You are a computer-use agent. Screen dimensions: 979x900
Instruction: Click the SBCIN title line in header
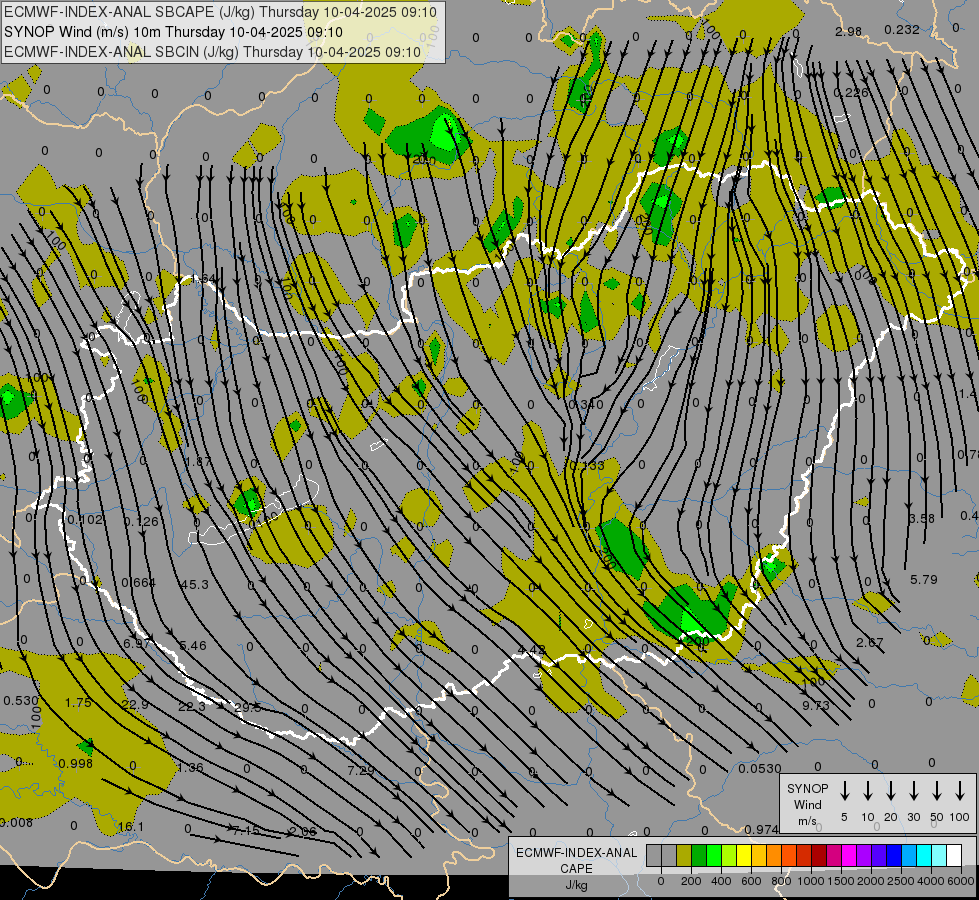(x=212, y=52)
